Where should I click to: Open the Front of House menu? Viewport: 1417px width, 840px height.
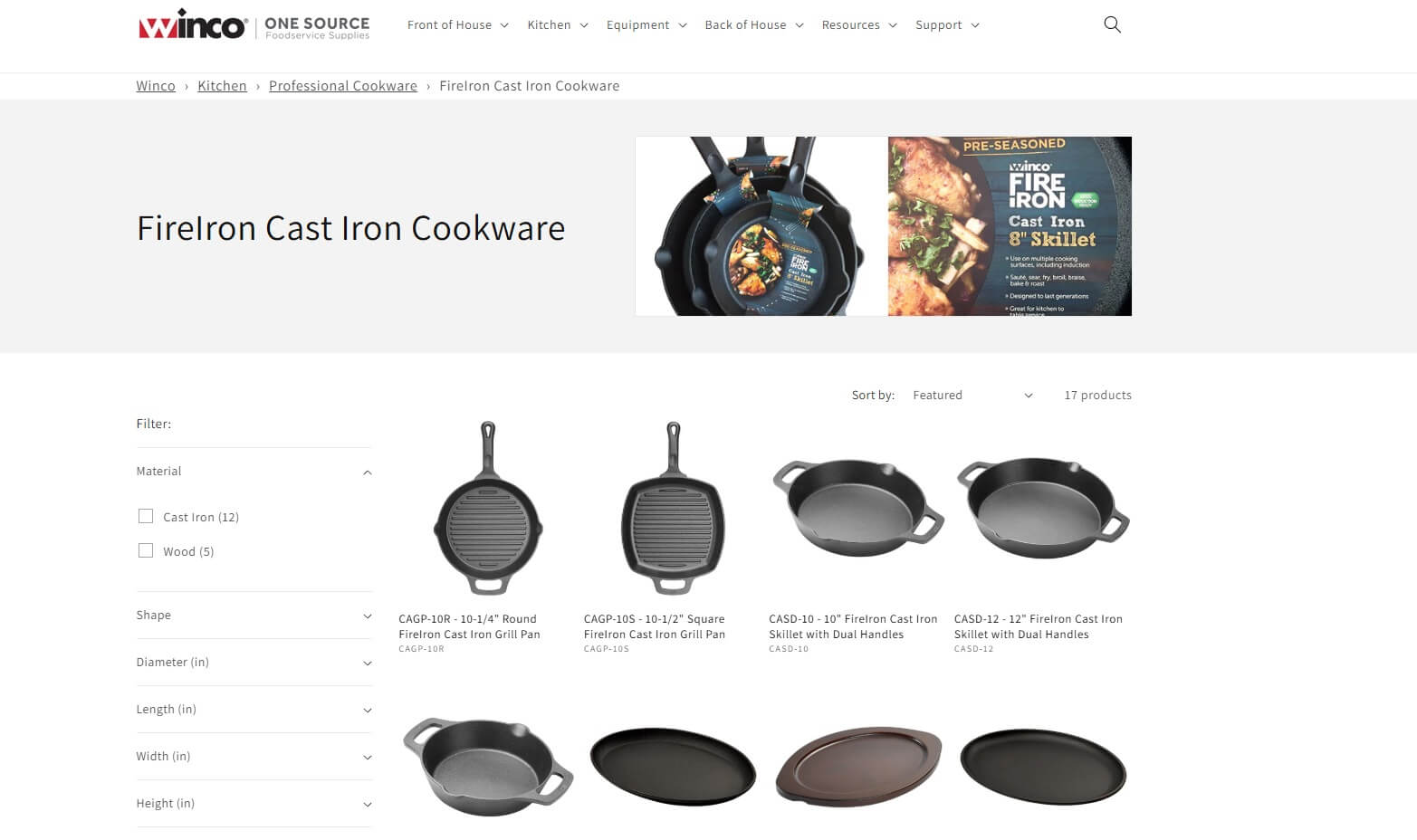point(458,24)
